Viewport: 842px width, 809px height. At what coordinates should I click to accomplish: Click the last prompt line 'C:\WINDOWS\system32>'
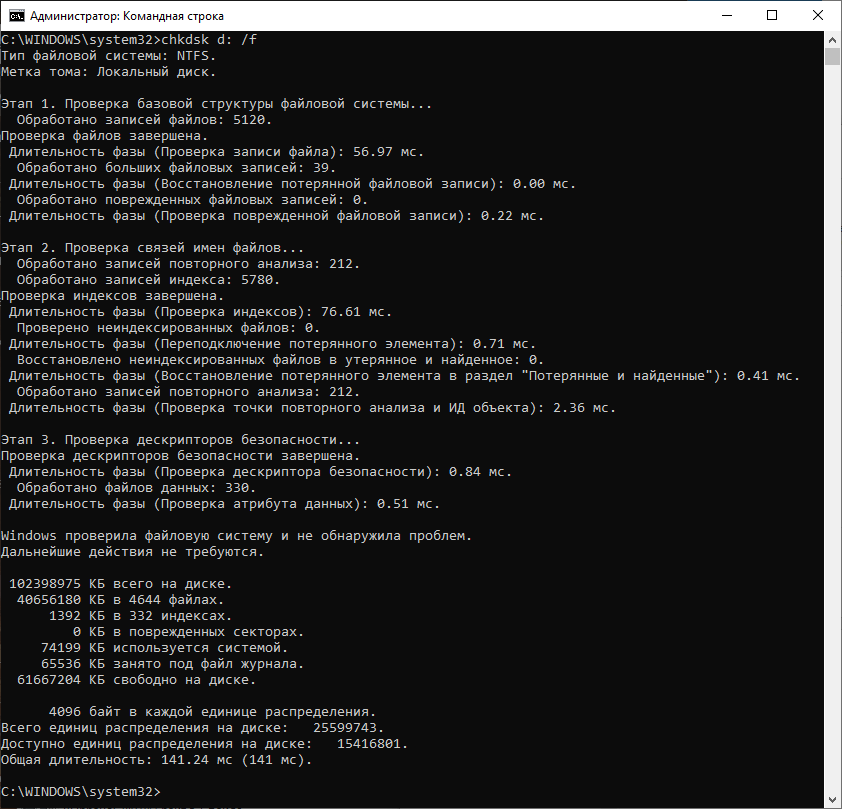[x=80, y=791]
